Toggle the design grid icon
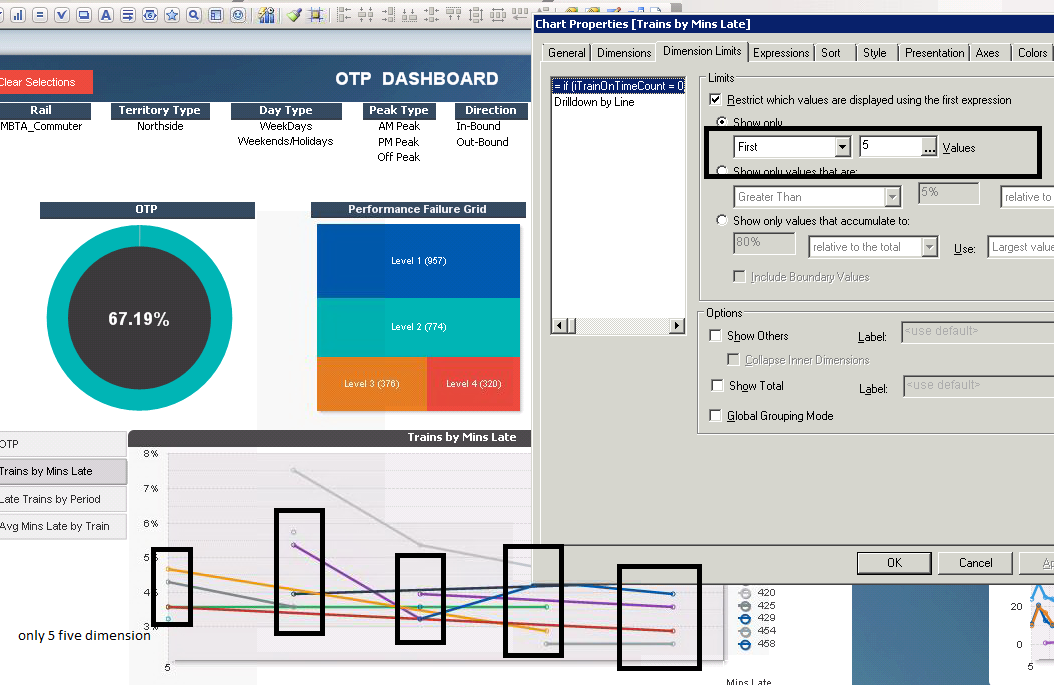The width and height of the screenshot is (1054, 685). point(316,15)
